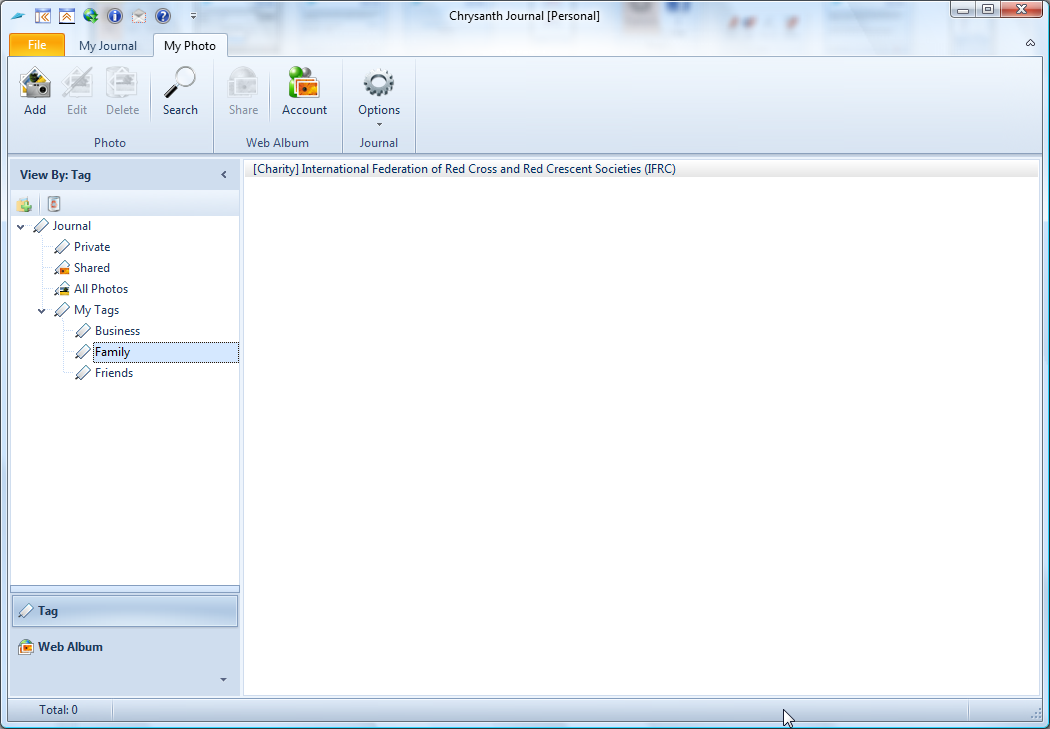Open the File menu
The height and width of the screenshot is (729, 1050).
tap(37, 45)
